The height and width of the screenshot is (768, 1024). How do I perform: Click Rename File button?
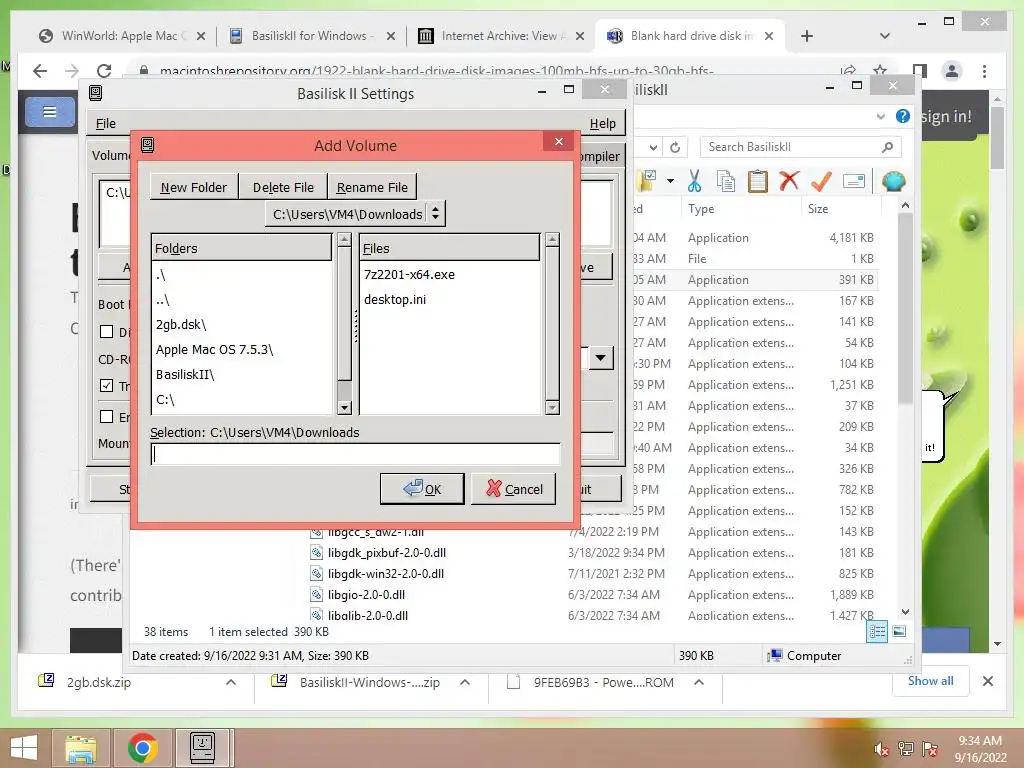click(x=372, y=187)
